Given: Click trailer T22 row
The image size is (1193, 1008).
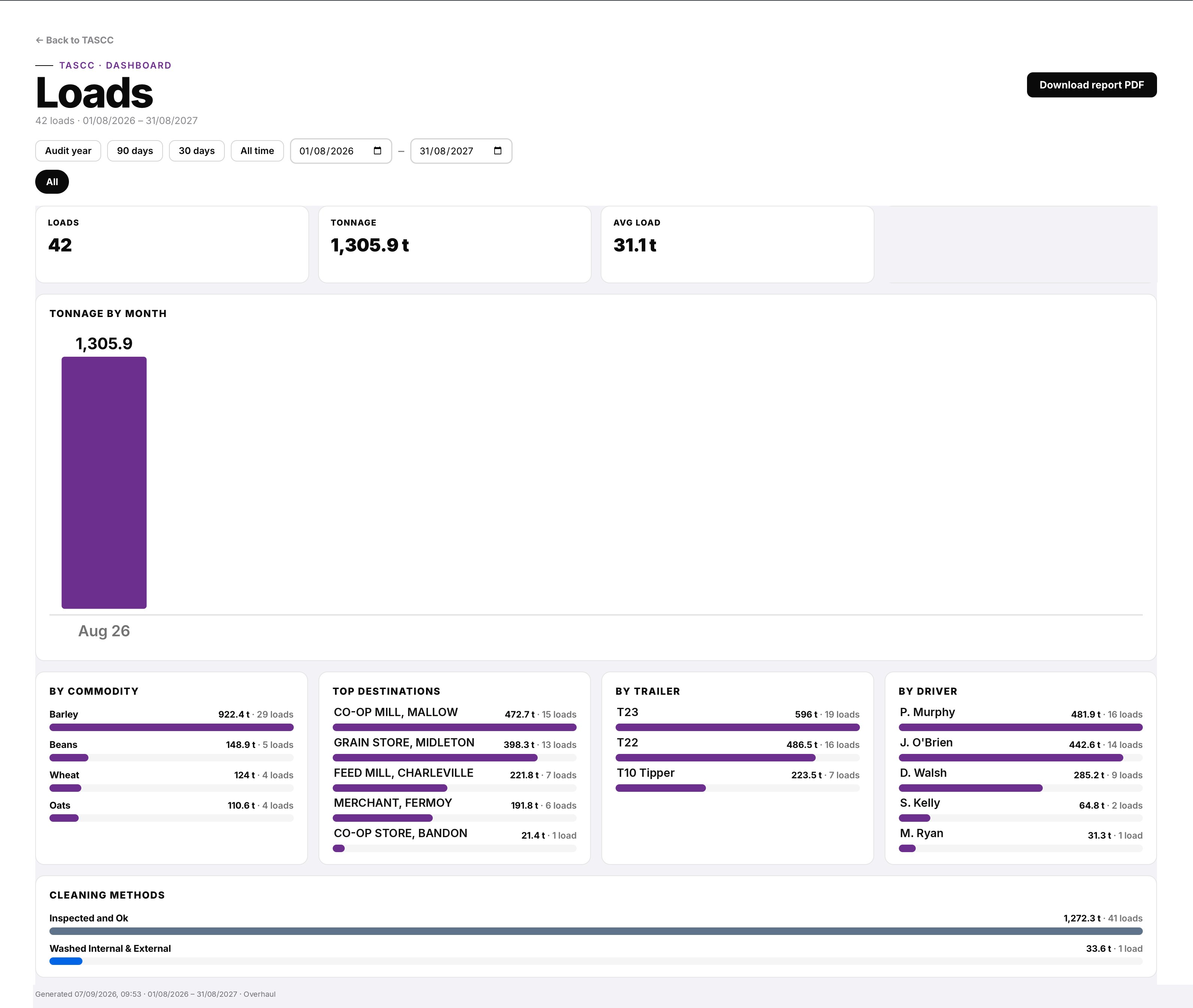Looking at the screenshot, I should tap(737, 749).
